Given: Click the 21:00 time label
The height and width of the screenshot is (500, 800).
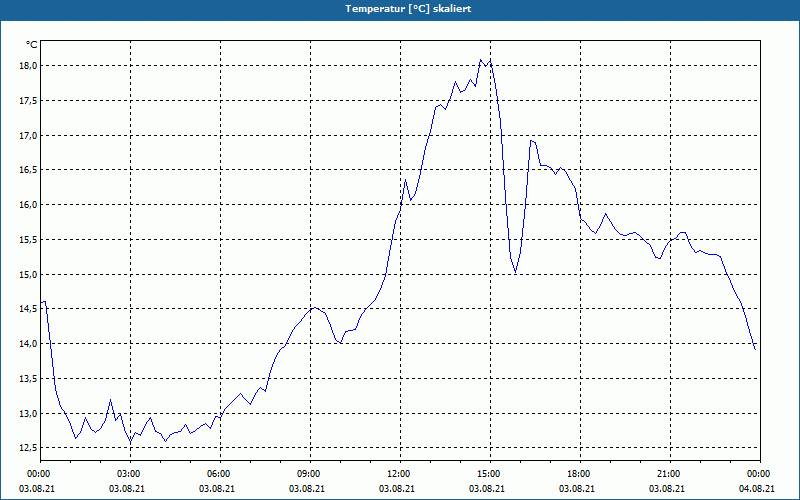Looking at the screenshot, I should click(670, 474).
